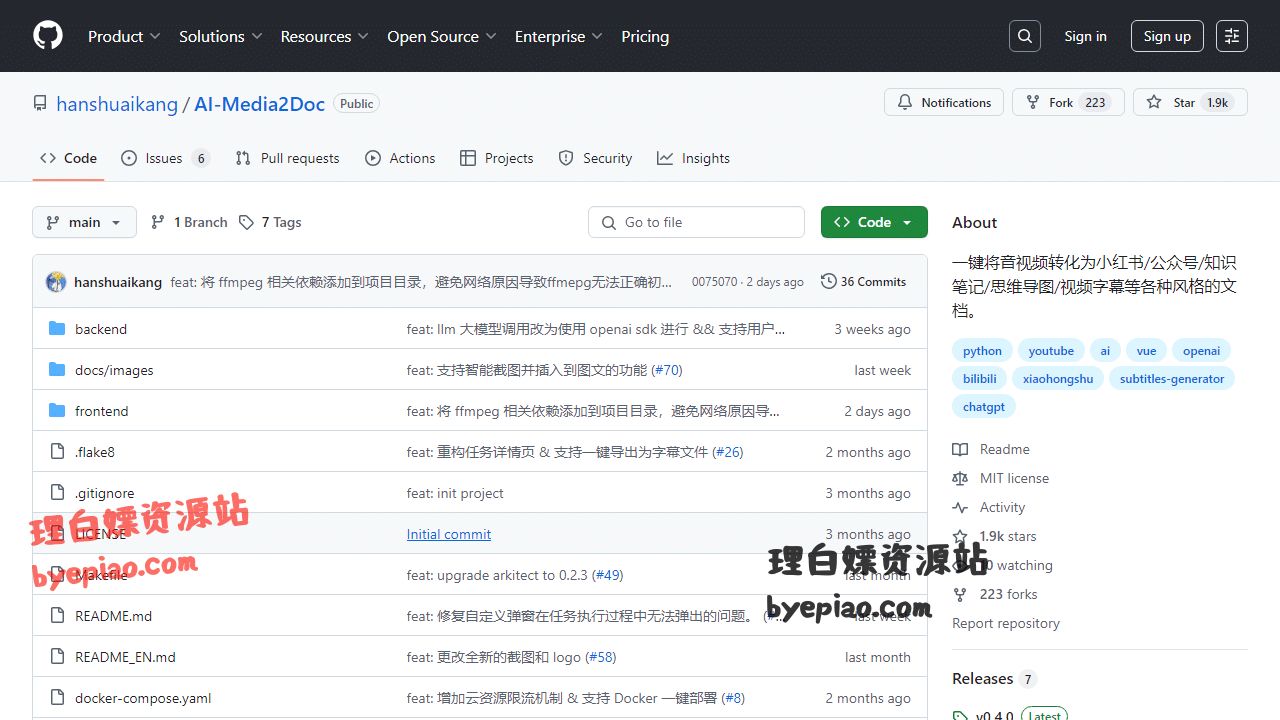This screenshot has width=1280, height=720.
Task: Open the Projects tab
Action: pos(496,158)
